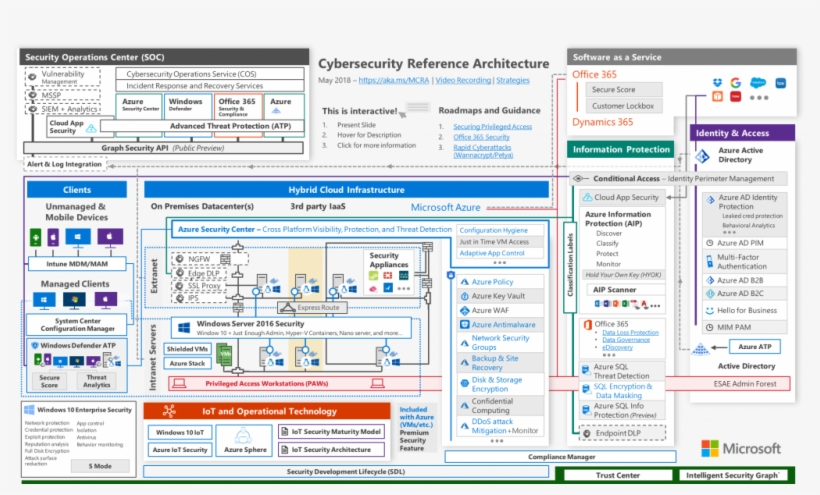Click the IoT network icon in orange header
The image size is (820, 495).
pos(169,411)
